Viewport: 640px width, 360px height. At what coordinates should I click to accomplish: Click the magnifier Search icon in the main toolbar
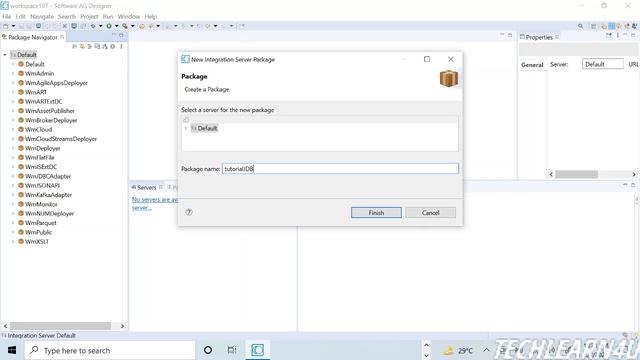[x=580, y=26]
